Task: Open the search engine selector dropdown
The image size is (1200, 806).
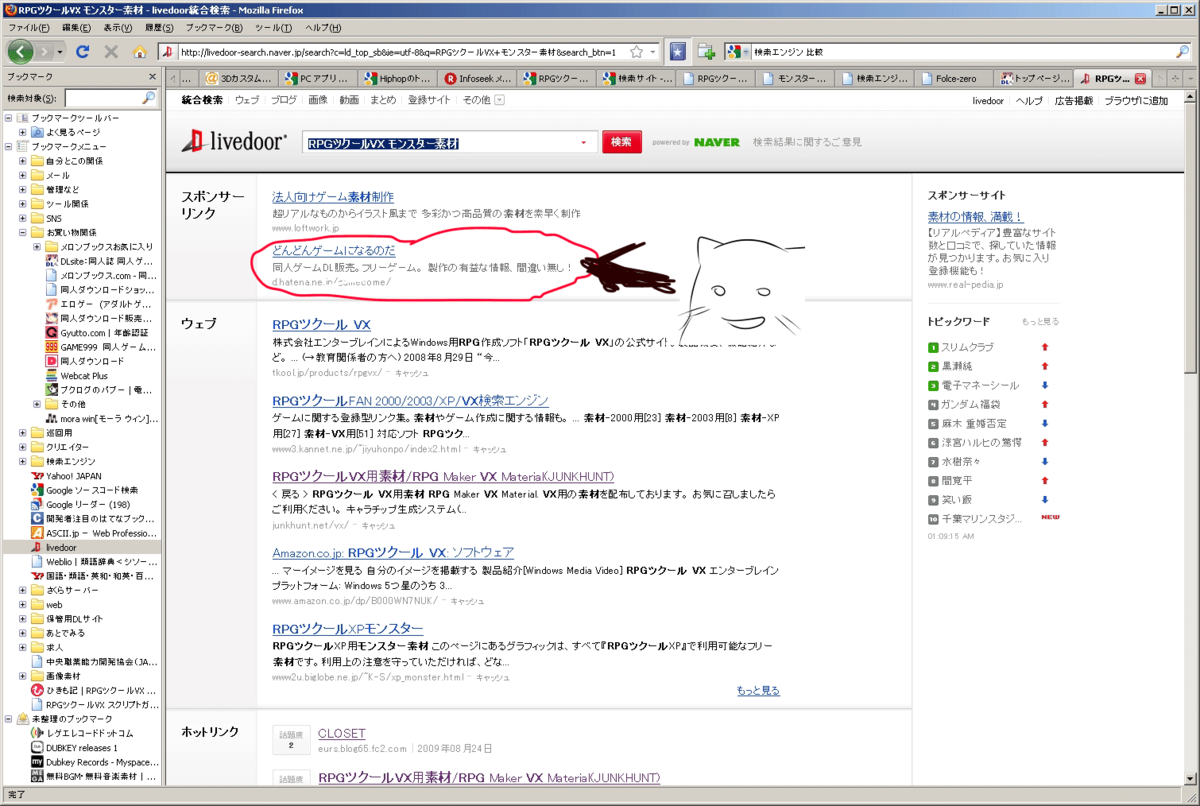Action: 738,51
